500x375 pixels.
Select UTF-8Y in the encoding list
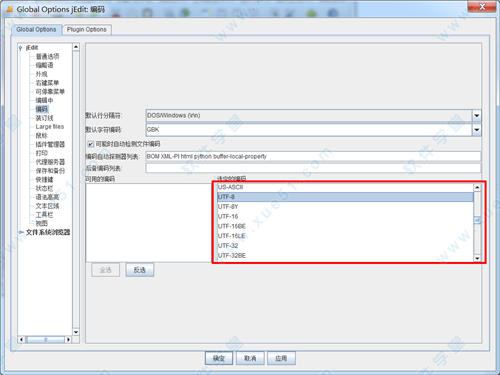coord(345,207)
